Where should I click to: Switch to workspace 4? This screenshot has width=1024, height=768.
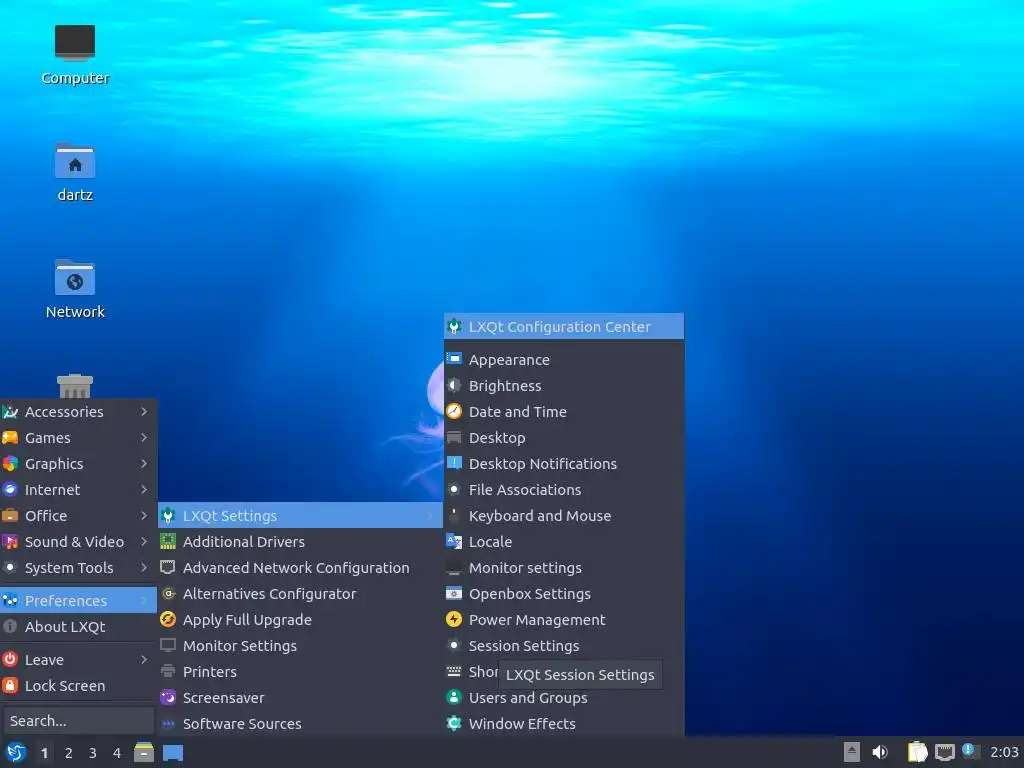coord(117,753)
